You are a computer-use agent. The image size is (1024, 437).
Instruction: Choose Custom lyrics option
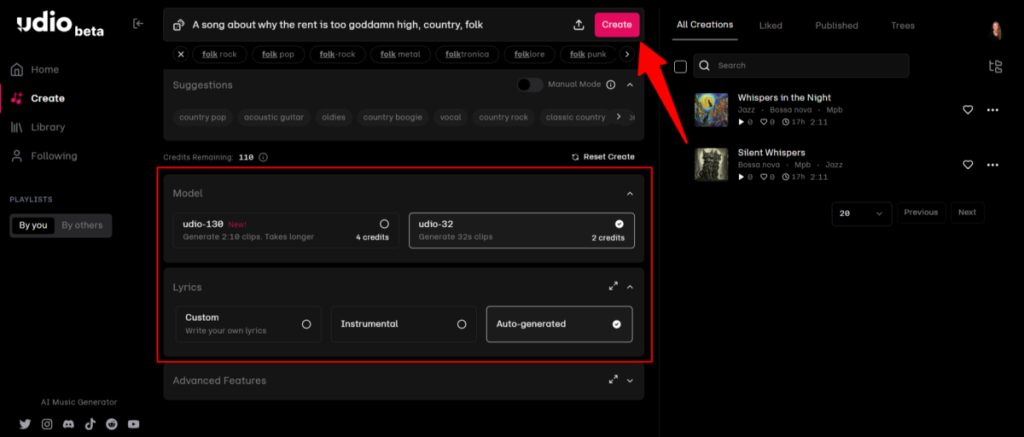pos(248,324)
